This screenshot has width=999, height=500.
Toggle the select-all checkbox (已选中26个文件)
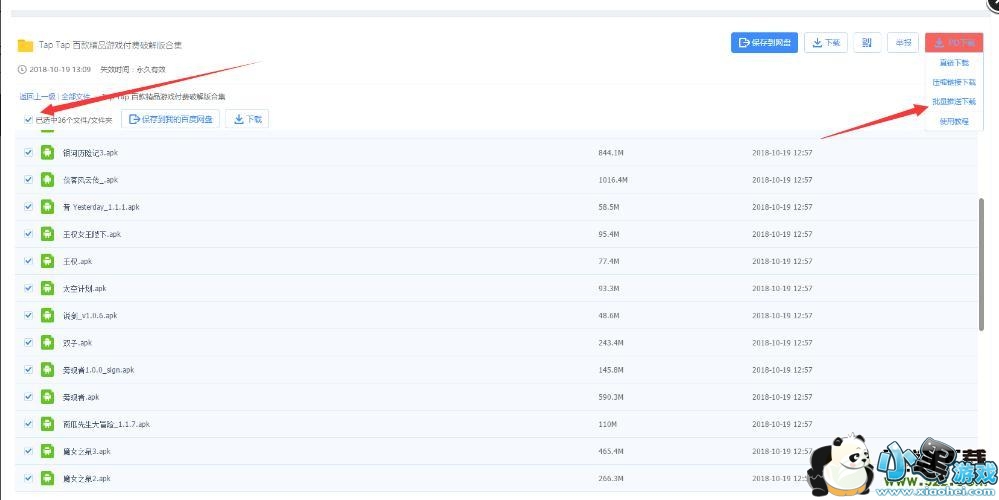click(28, 119)
